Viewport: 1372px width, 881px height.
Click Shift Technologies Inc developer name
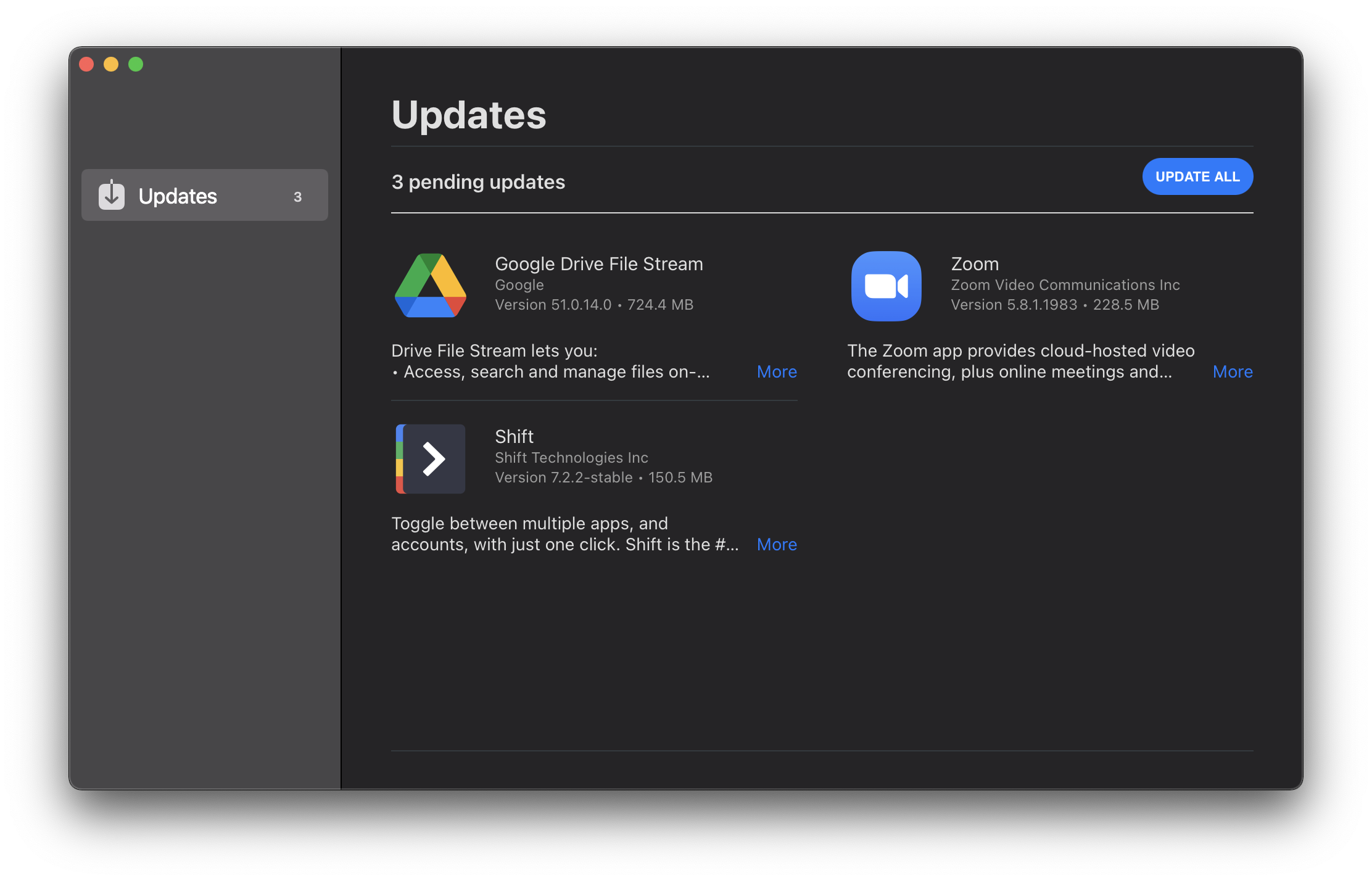571,457
